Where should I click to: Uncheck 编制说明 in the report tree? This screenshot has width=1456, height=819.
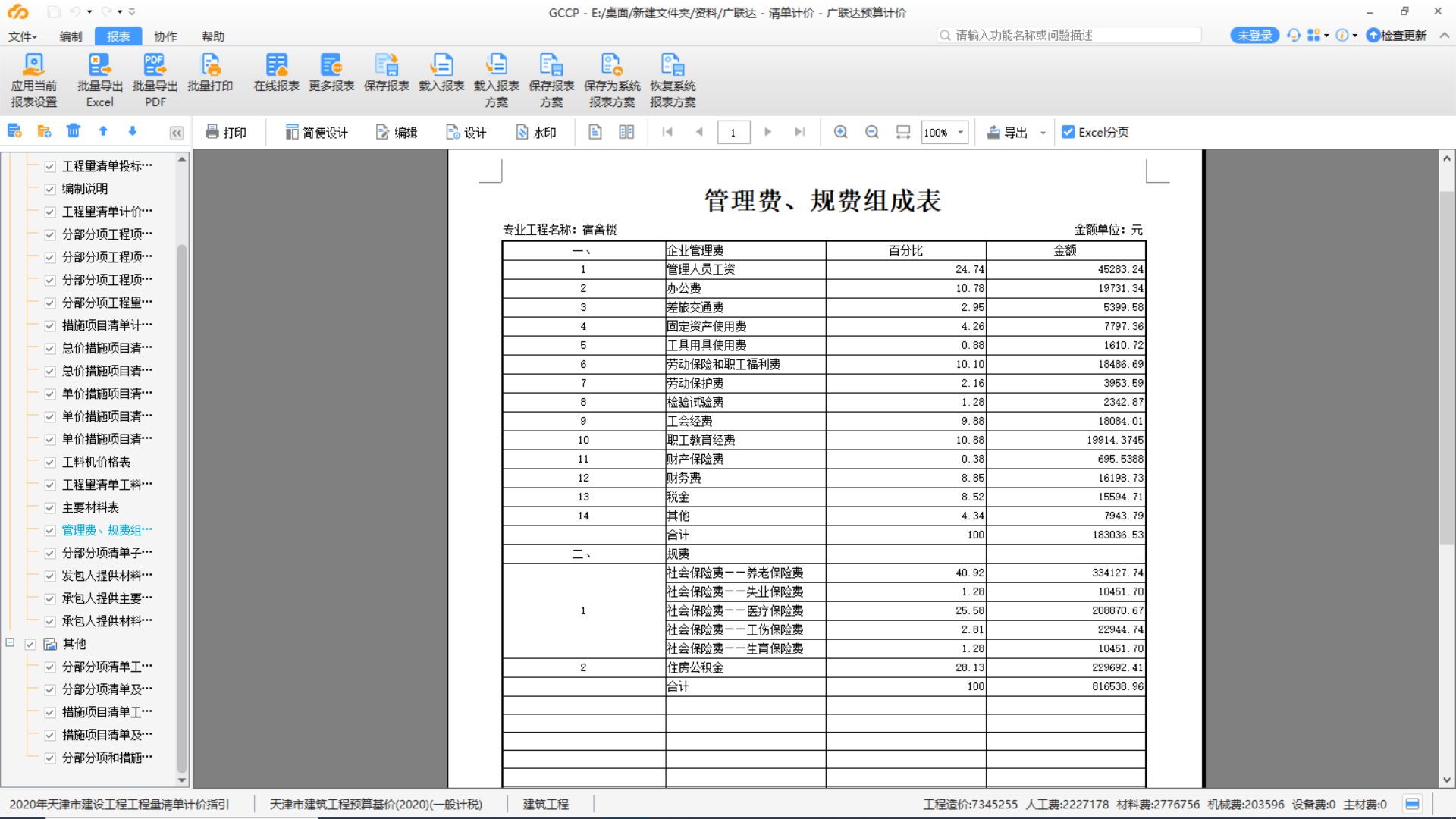coord(50,189)
